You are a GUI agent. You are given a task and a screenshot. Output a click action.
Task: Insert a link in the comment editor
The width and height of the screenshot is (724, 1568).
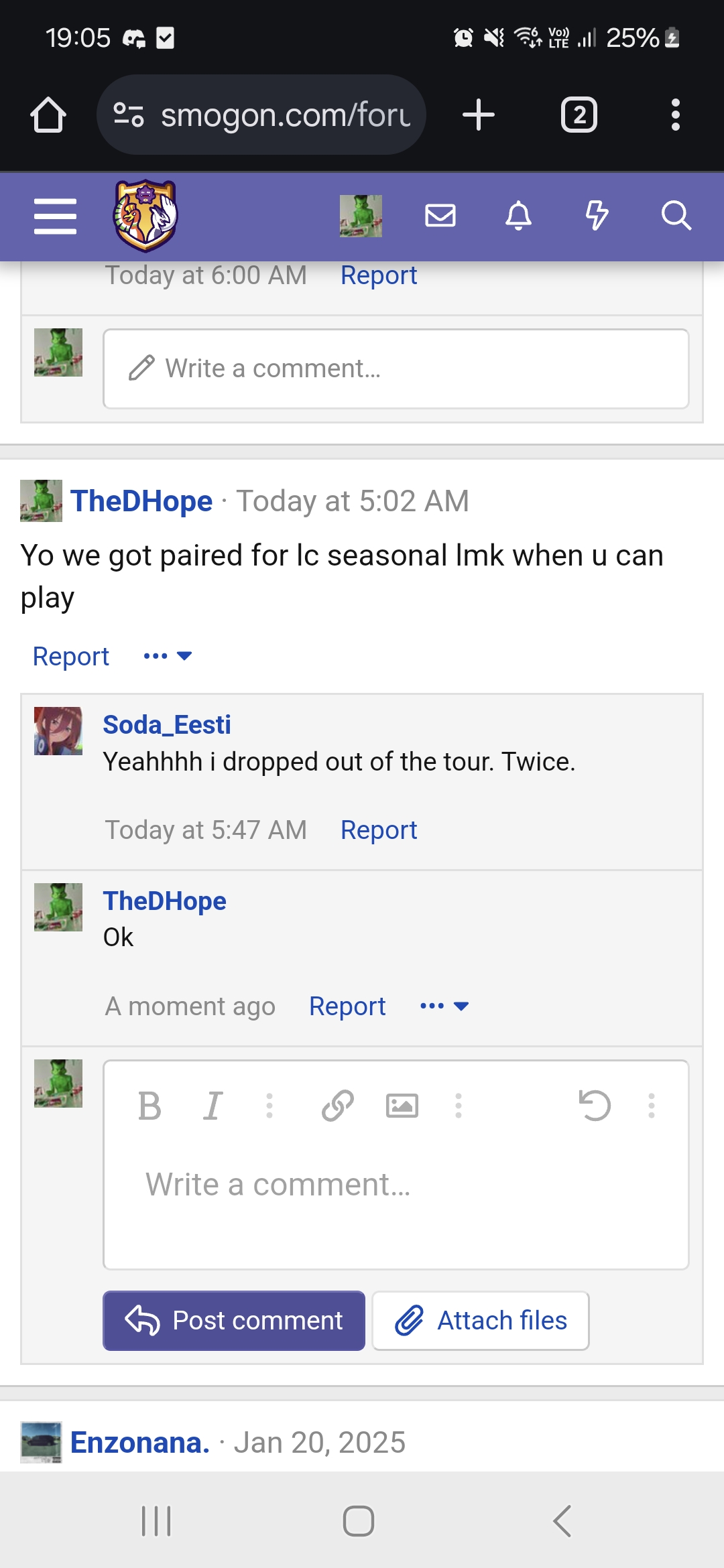point(337,1106)
